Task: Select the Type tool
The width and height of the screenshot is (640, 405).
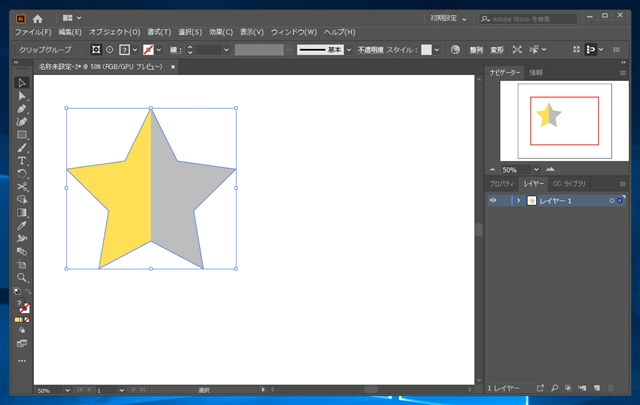Action: 22,161
